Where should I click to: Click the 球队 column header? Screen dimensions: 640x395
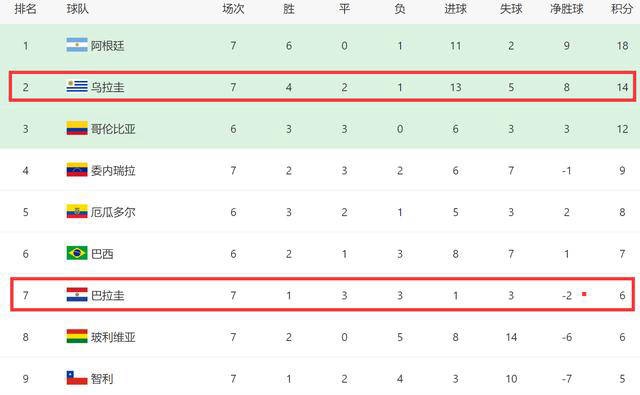coord(78,9)
